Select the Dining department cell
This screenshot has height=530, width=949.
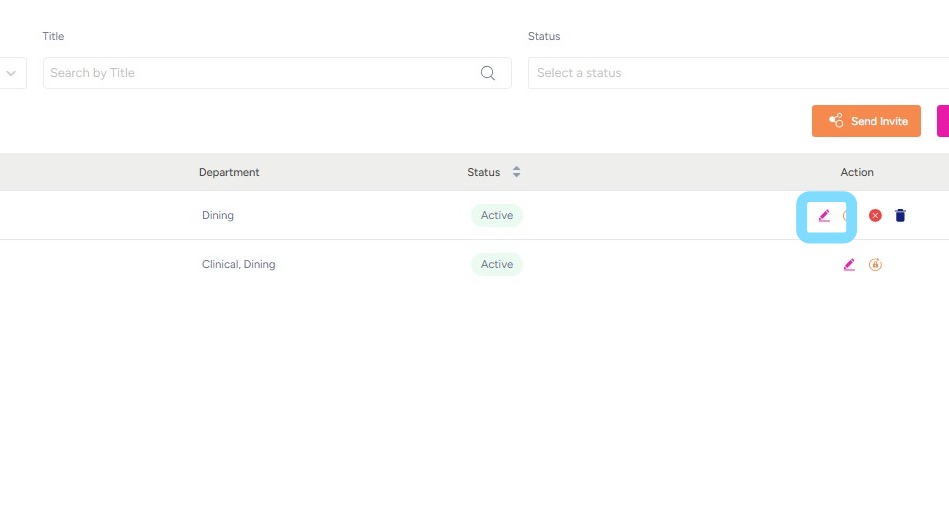218,215
